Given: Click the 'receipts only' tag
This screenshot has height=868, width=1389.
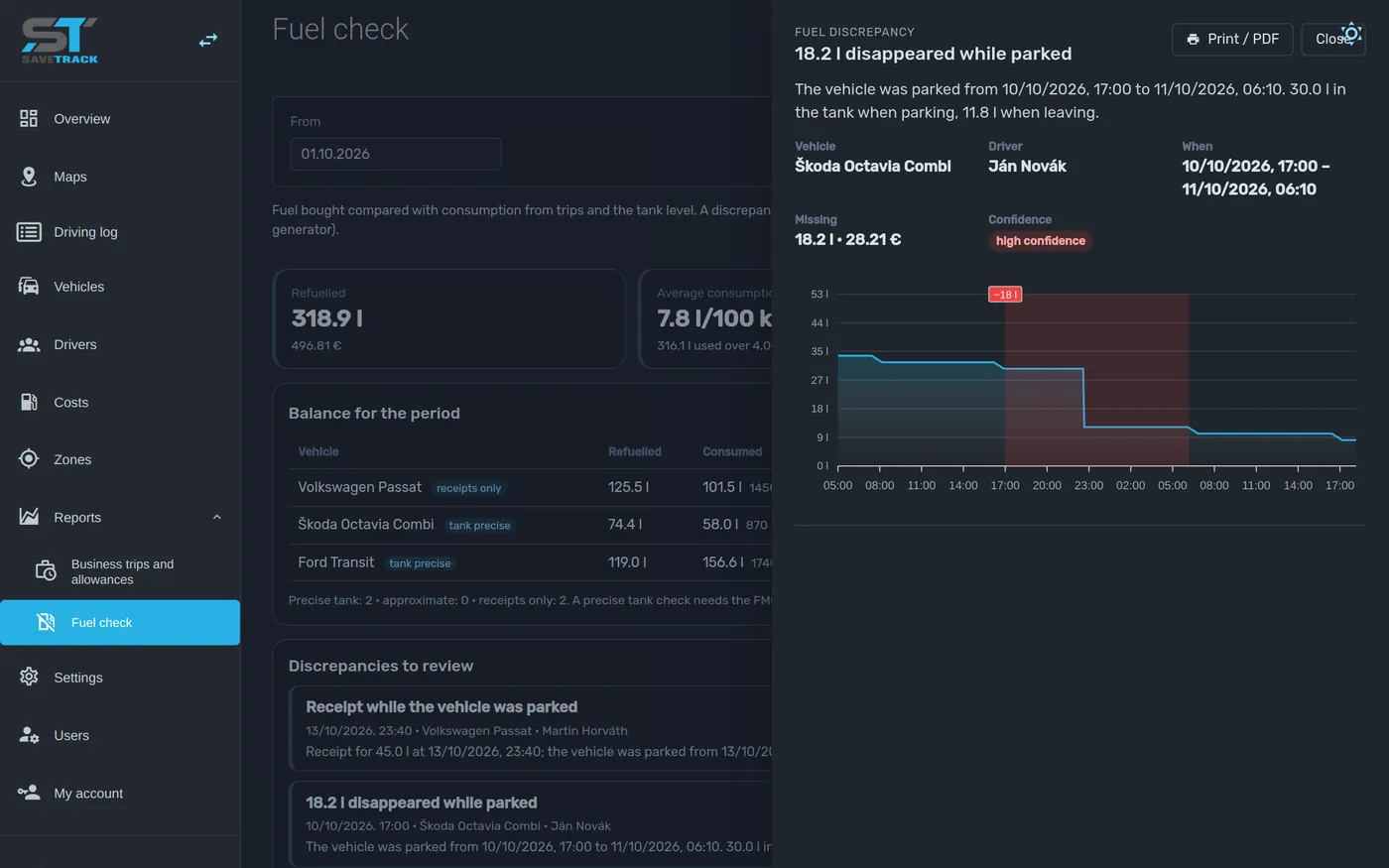Looking at the screenshot, I should point(468,488).
